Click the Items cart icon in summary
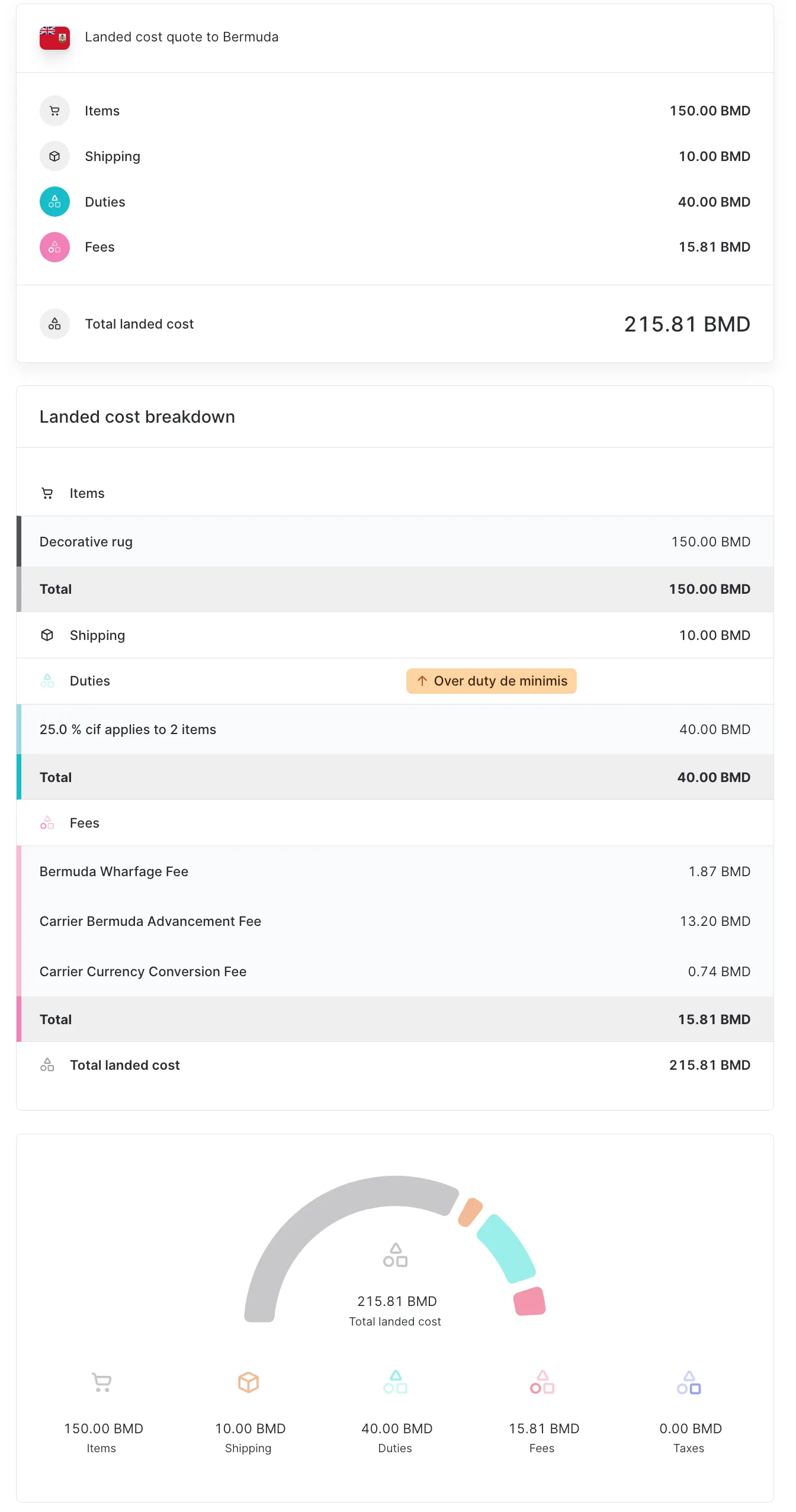Screen dimensions: 796x1512 pos(54,111)
